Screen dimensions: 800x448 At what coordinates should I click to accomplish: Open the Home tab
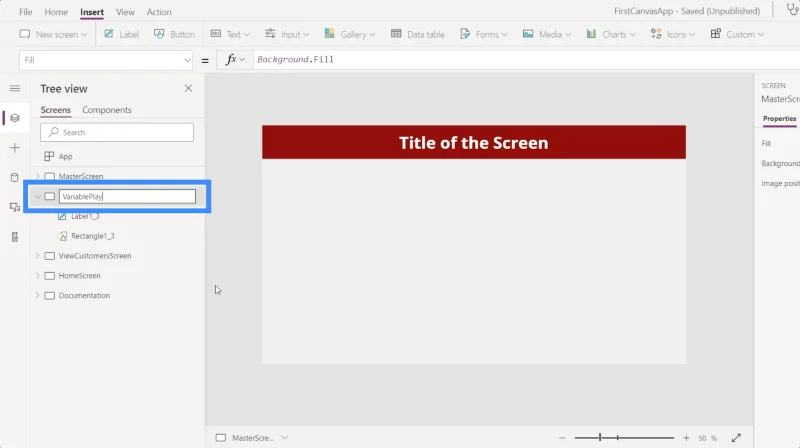click(x=56, y=12)
